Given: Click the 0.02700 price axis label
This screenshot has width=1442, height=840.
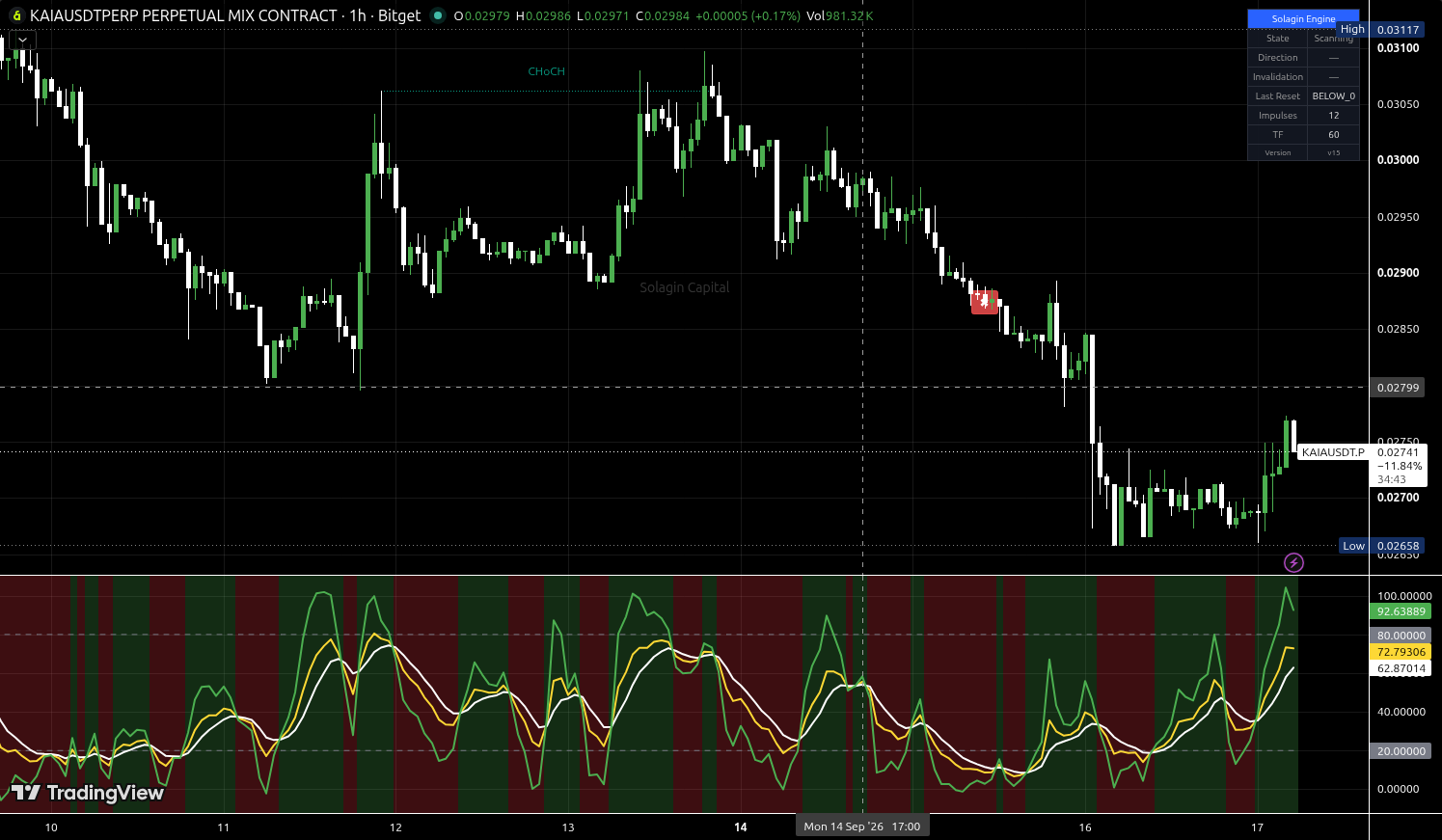Looking at the screenshot, I should tap(1398, 498).
